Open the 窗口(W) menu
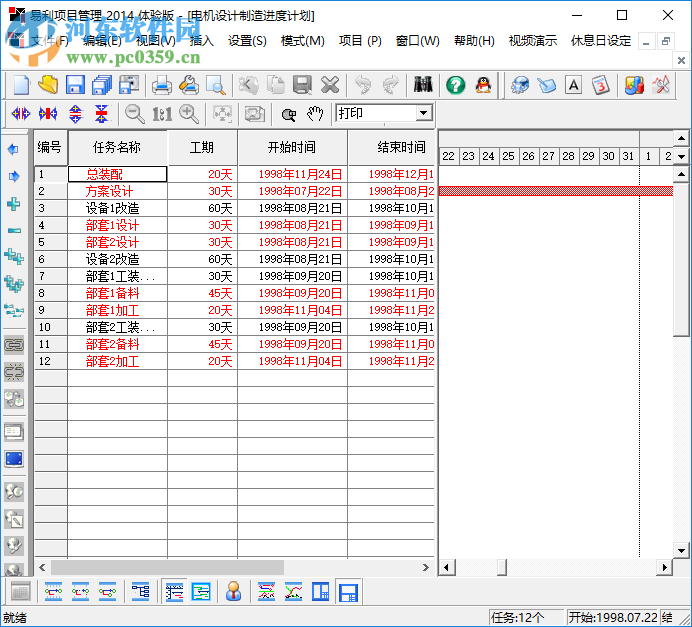692x627 pixels. [x=417, y=41]
